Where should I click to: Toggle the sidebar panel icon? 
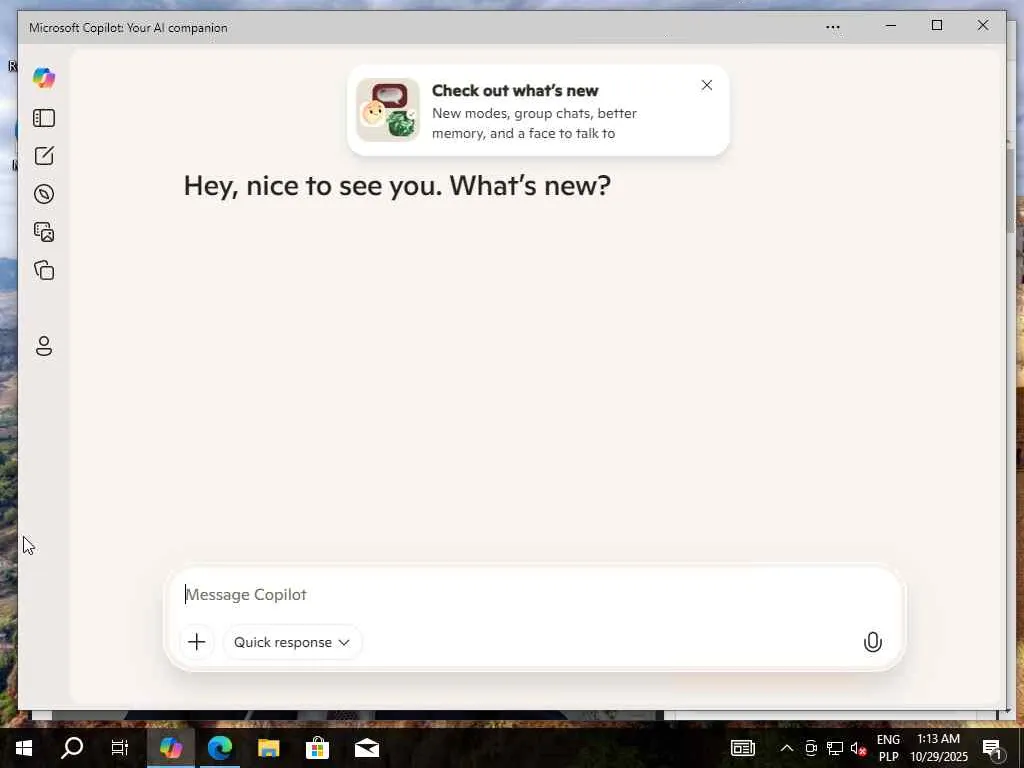tap(44, 118)
